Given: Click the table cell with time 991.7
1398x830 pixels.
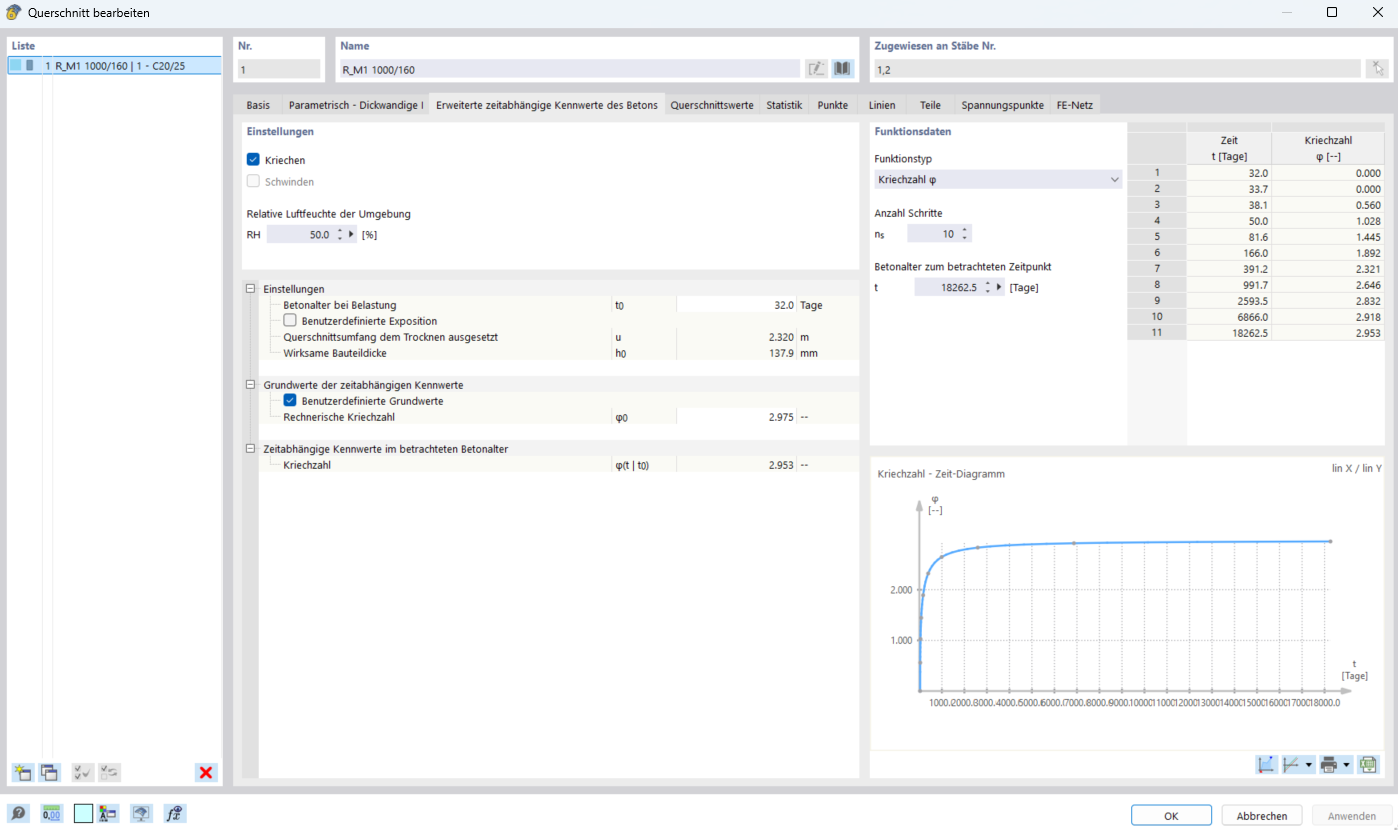Looking at the screenshot, I should 1229,284.
